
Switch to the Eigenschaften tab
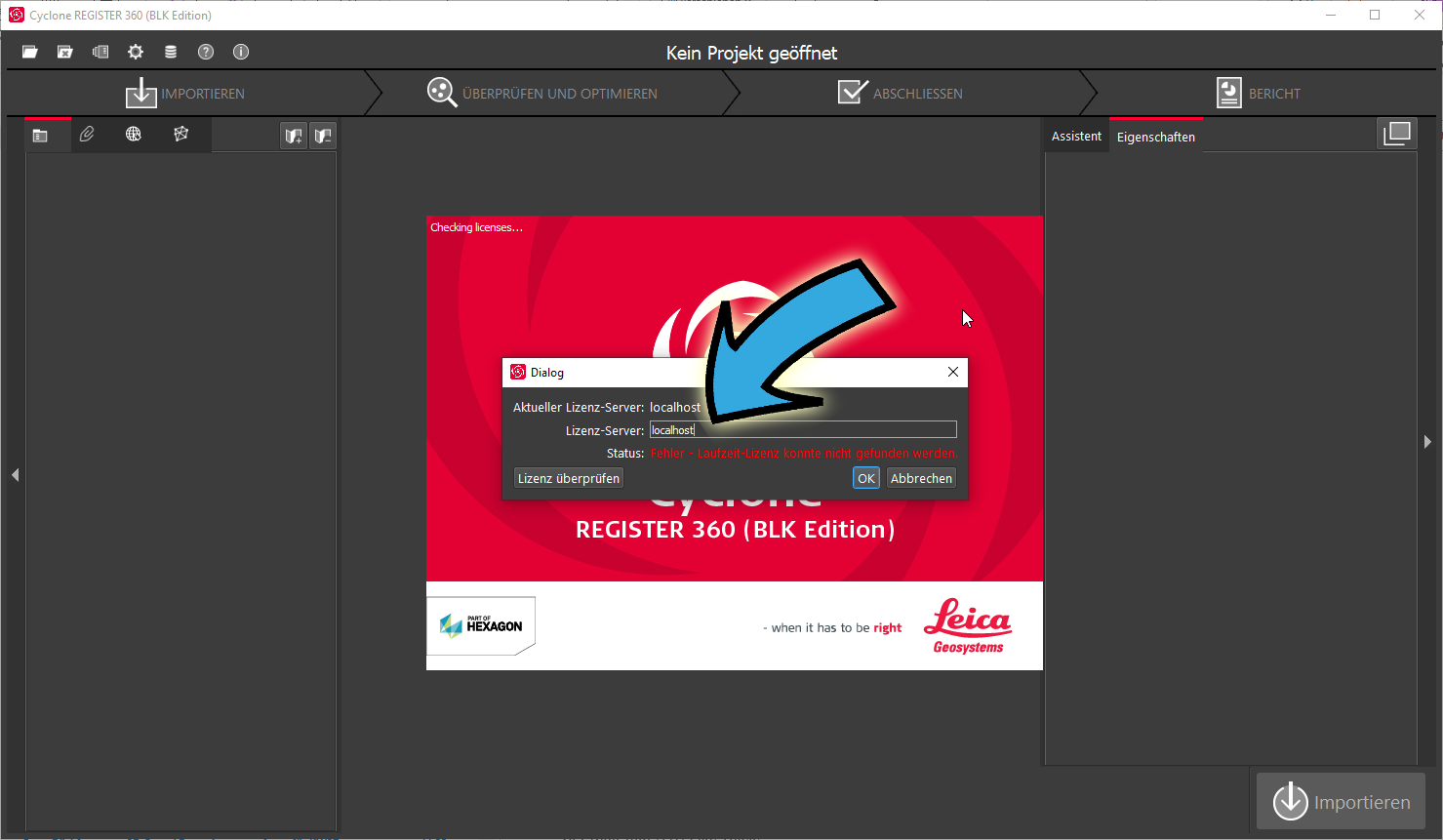point(1156,137)
